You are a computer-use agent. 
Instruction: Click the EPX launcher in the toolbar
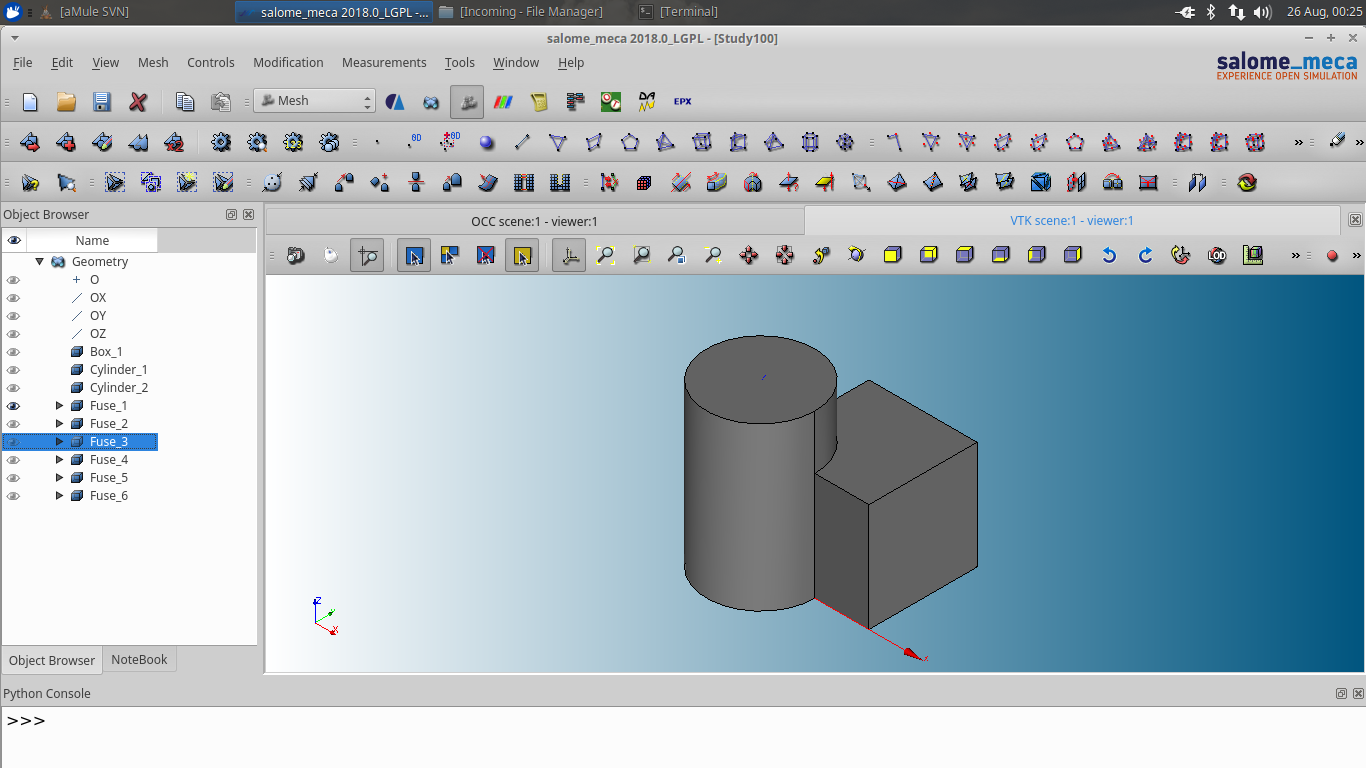pos(681,101)
